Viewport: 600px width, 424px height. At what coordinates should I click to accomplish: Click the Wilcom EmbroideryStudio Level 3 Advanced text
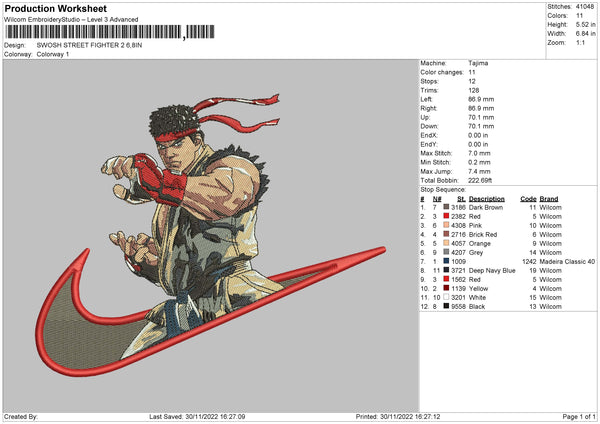pyautogui.click(x=71, y=20)
